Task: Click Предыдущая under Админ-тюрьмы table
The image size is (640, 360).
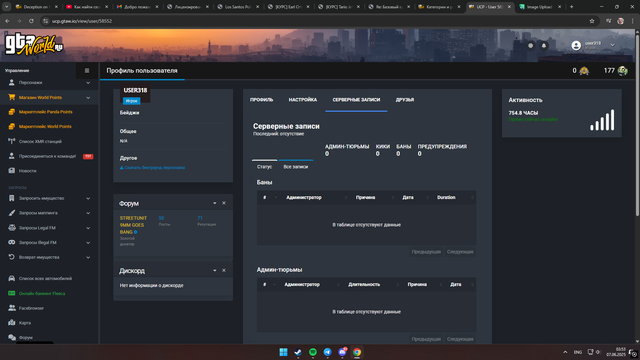Action: click(x=426, y=339)
